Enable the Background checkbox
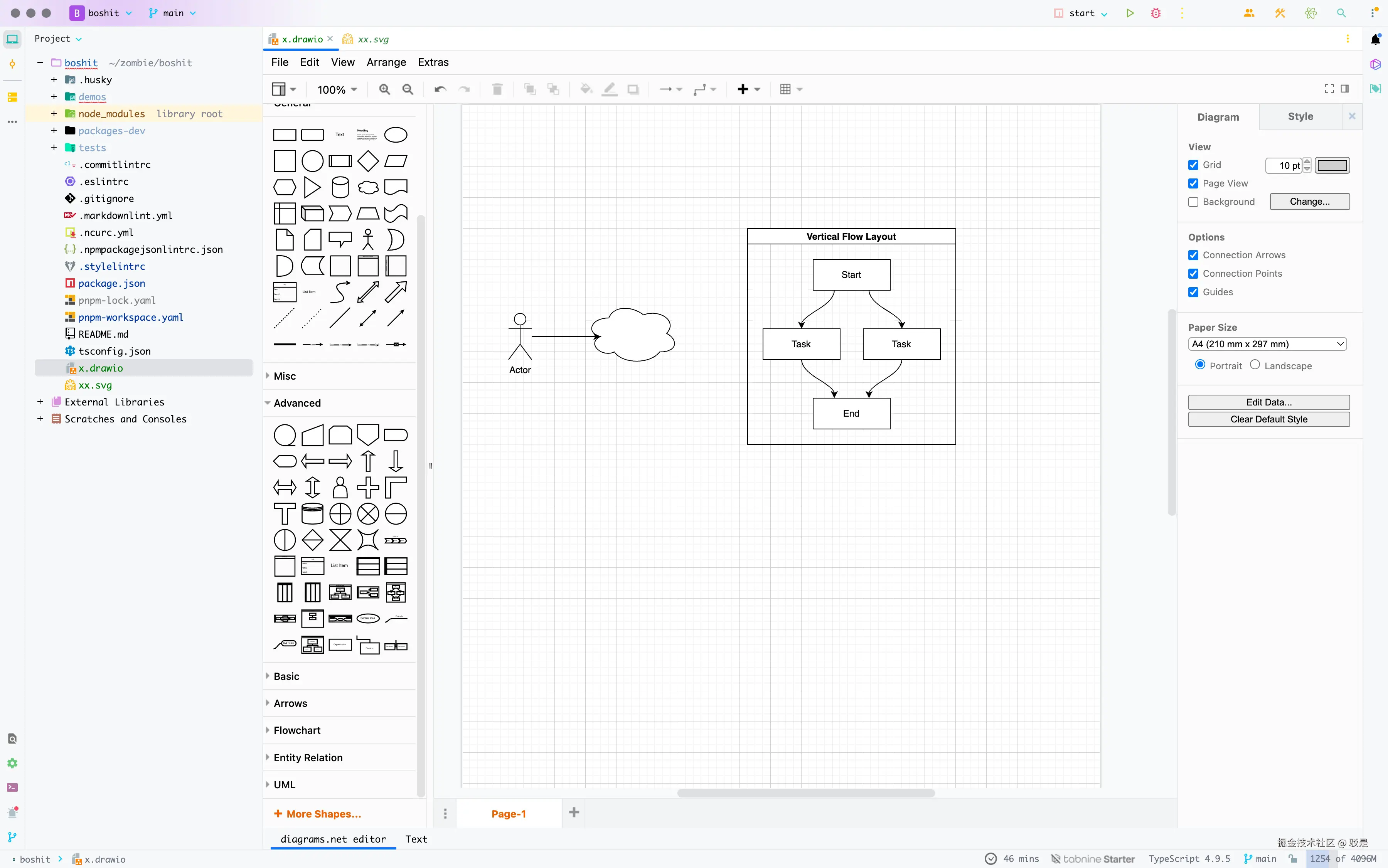 [x=1193, y=202]
